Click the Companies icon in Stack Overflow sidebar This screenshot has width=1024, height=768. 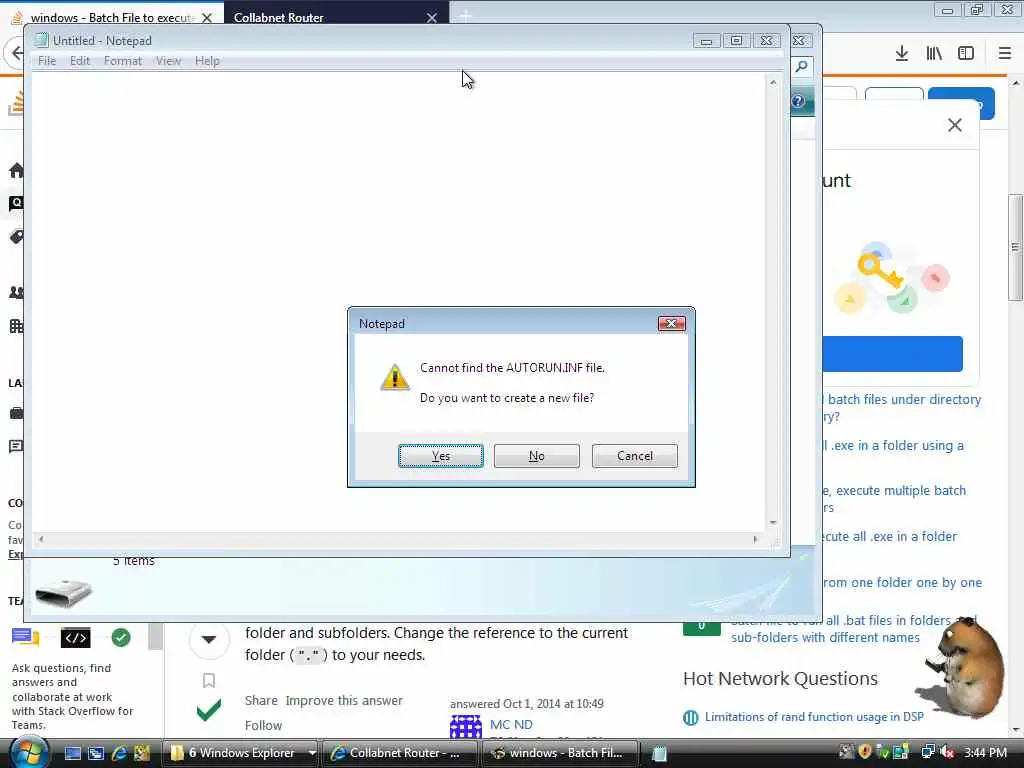tap(16, 326)
